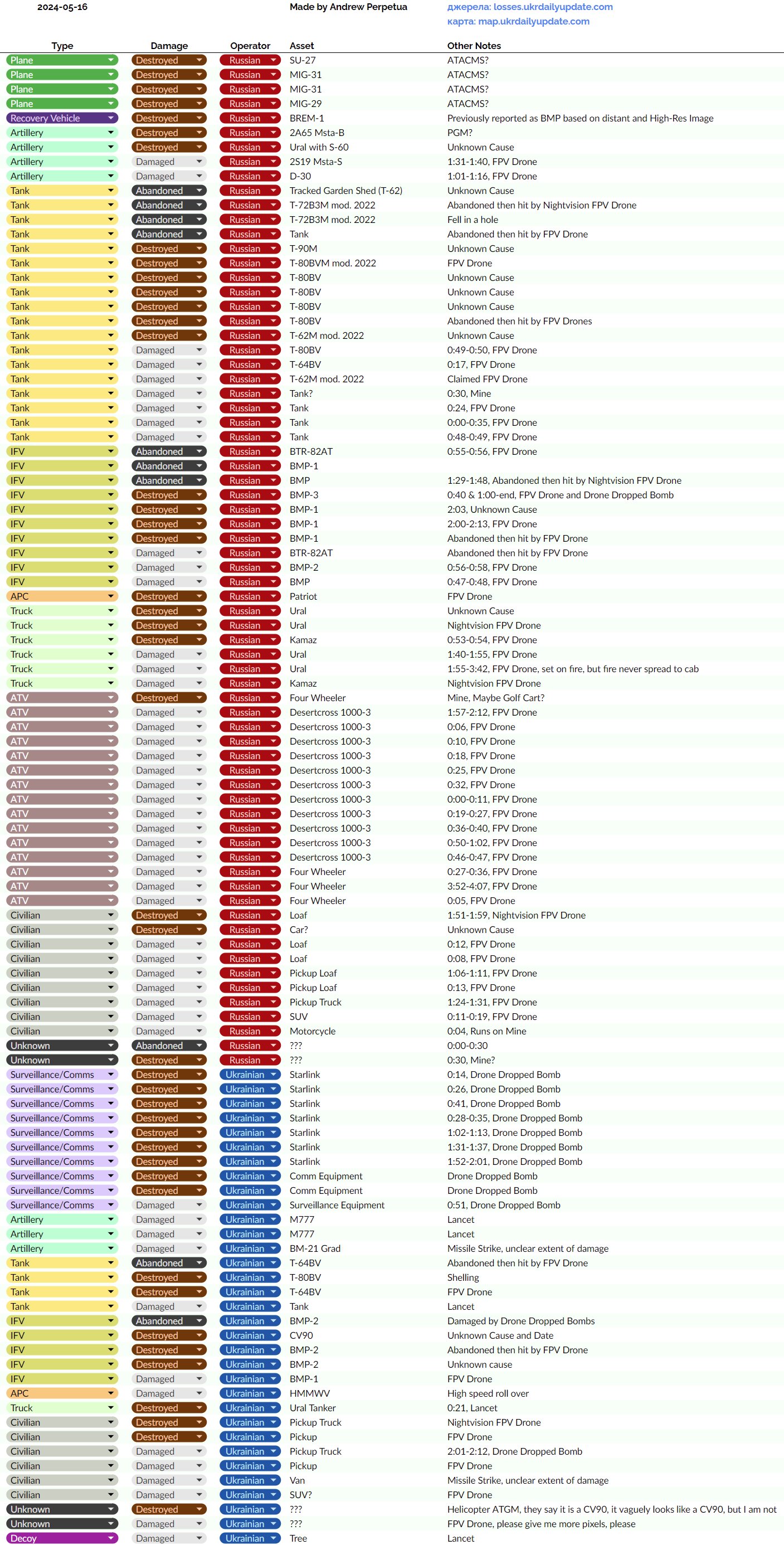The height and width of the screenshot is (1545, 784).
Task: Open the Decoy type dropdown in the Tree row
Action: pos(62,1538)
